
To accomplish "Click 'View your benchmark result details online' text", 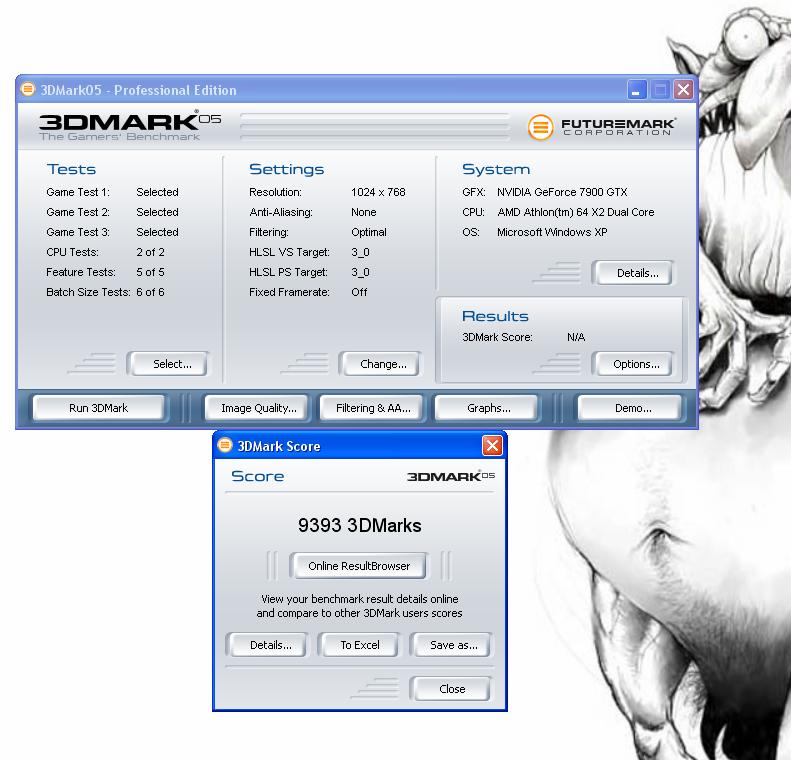I will [x=359, y=599].
